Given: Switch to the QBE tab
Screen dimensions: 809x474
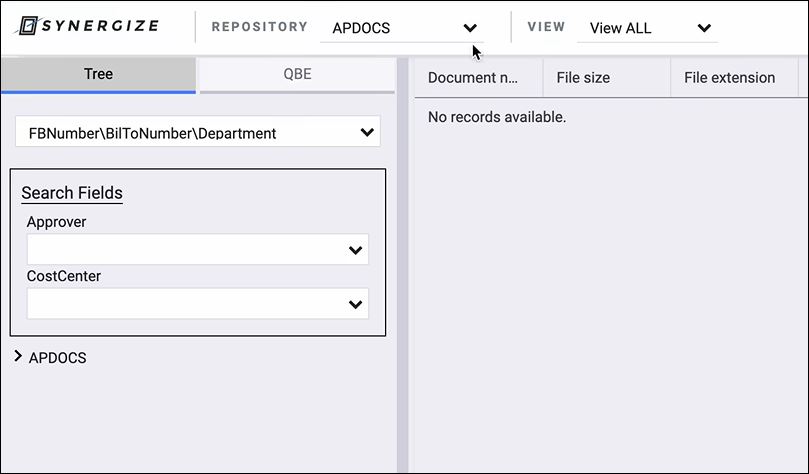Looking at the screenshot, I should tap(297, 75).
